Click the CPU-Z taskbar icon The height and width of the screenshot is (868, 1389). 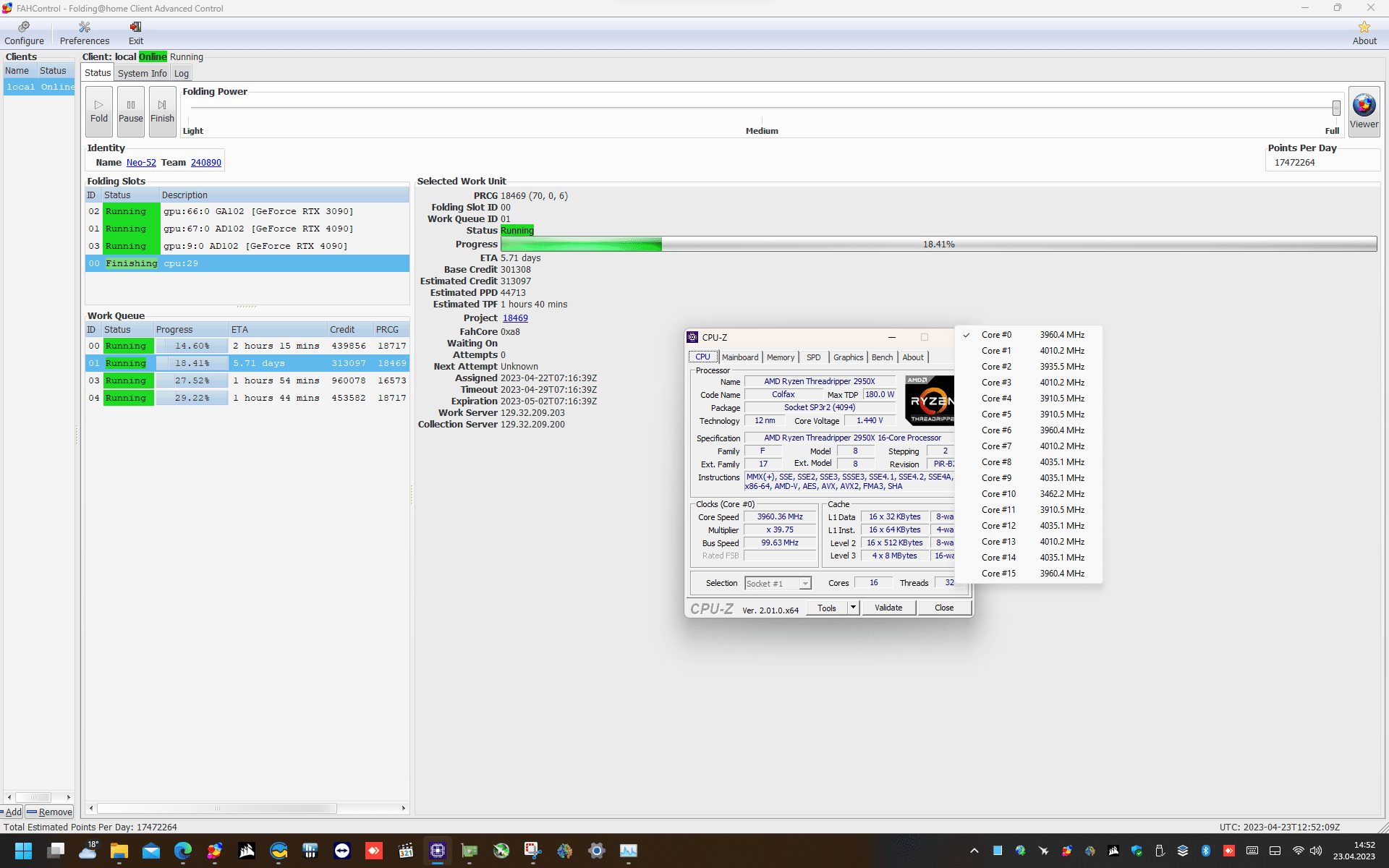coord(438,851)
